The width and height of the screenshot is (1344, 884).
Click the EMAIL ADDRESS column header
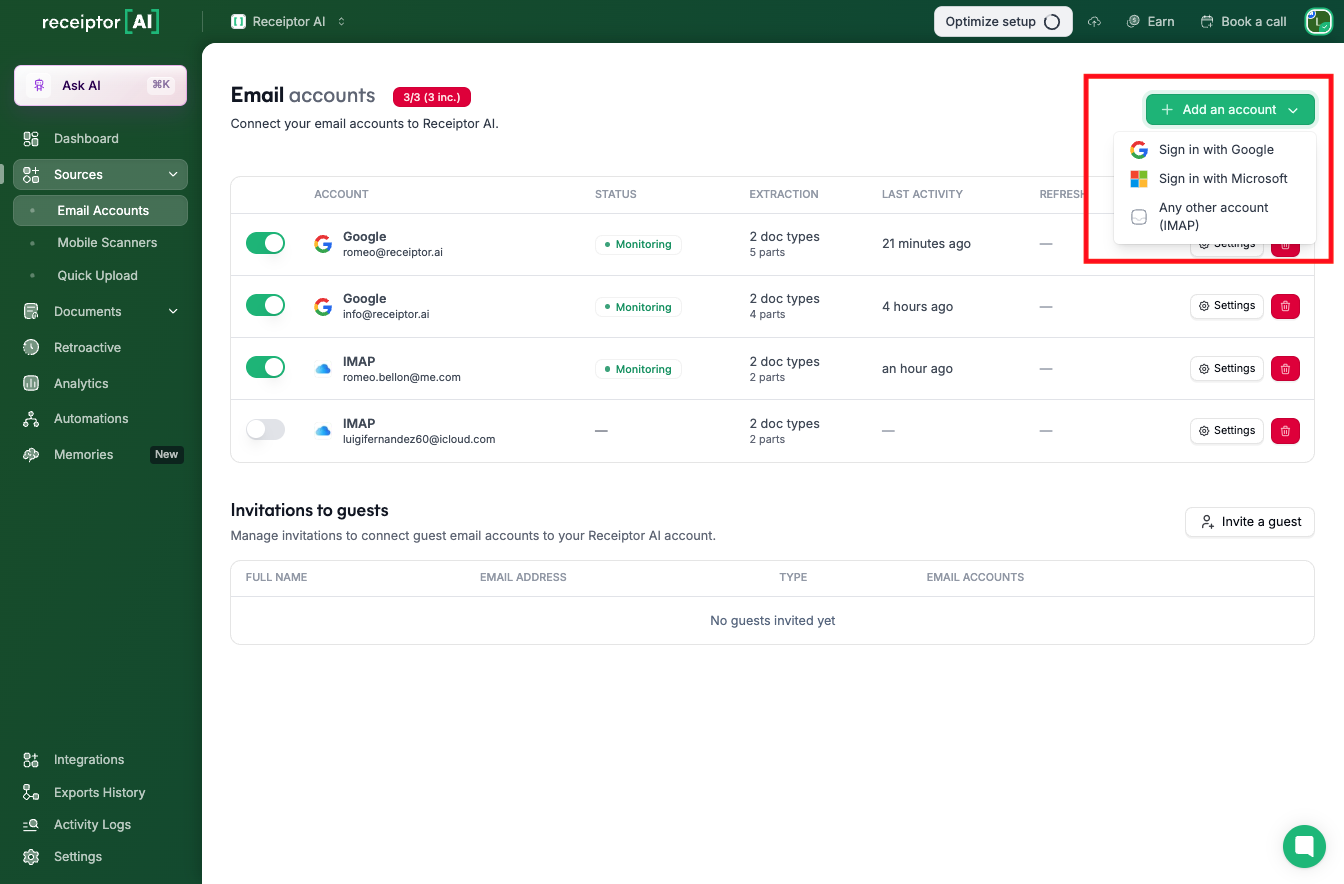523,578
